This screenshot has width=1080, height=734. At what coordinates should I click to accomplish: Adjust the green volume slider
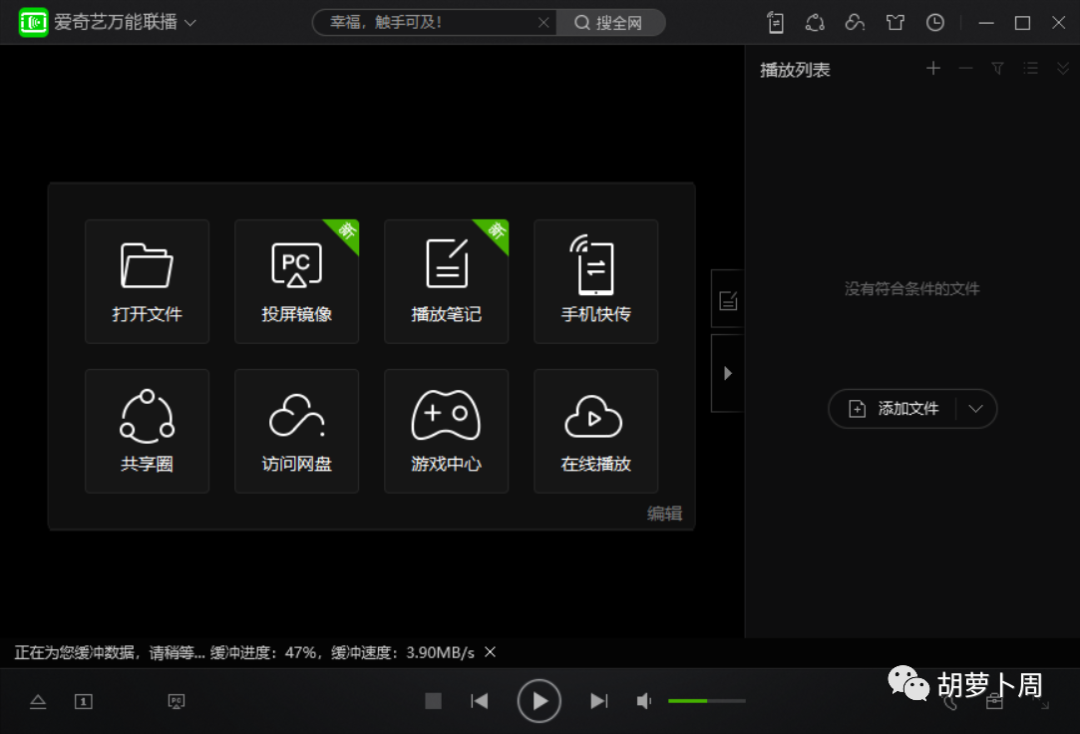pos(707,701)
